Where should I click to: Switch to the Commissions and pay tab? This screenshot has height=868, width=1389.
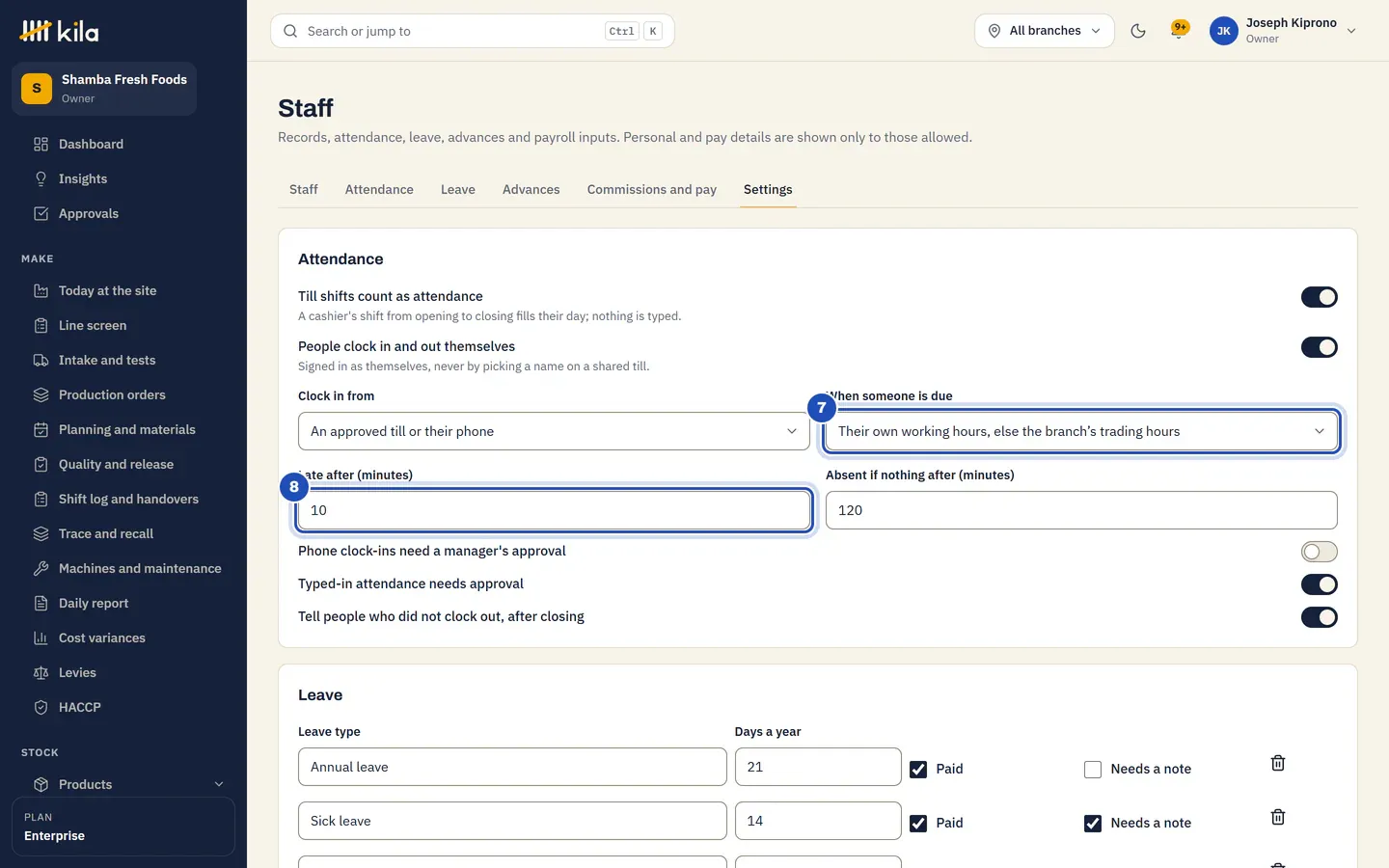(x=652, y=190)
